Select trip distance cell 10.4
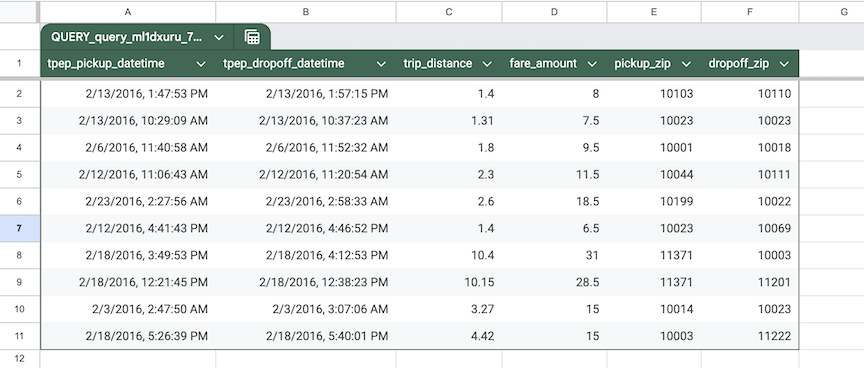Viewport: 864px width, 368px height. coord(449,255)
